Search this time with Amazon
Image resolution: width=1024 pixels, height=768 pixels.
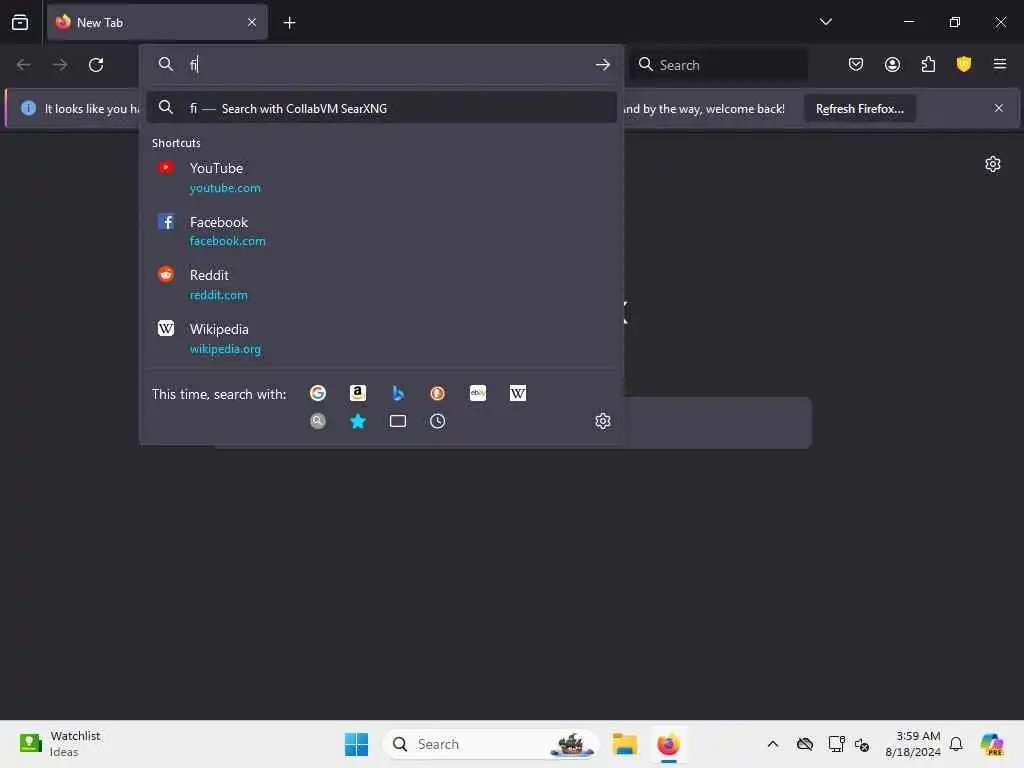coord(358,393)
